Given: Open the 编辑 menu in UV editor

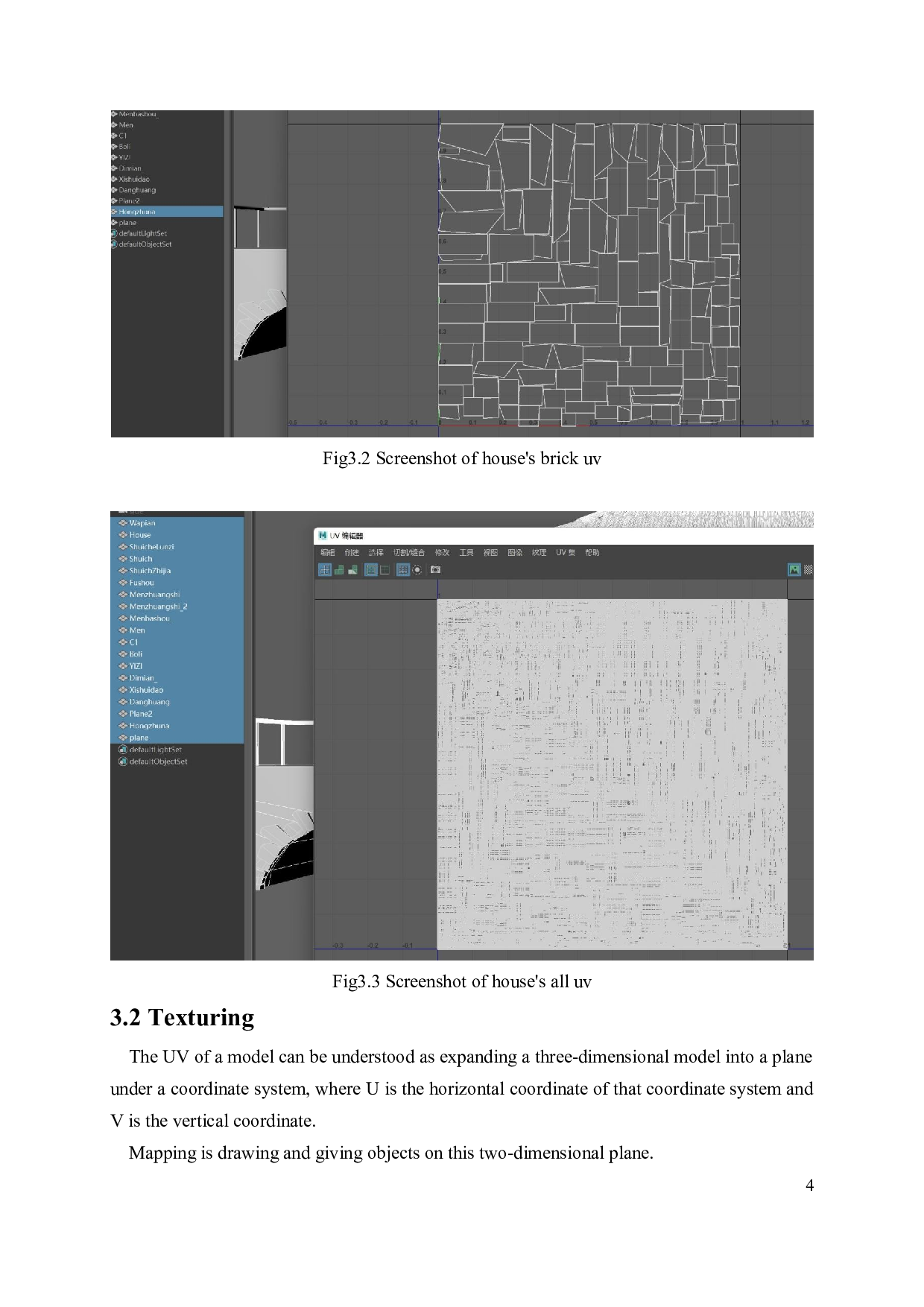Looking at the screenshot, I should click(328, 553).
